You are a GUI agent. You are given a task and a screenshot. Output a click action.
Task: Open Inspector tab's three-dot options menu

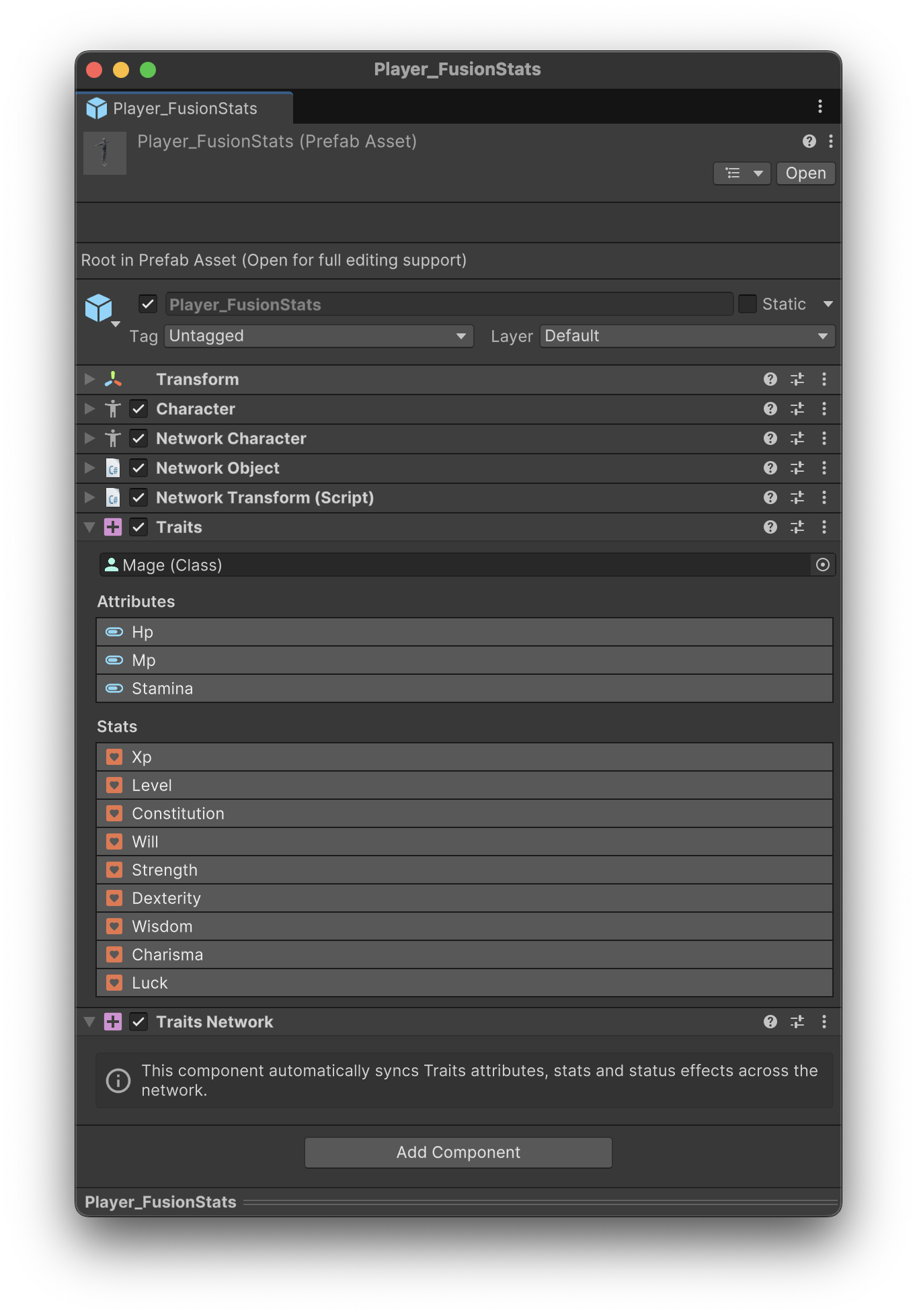pyautogui.click(x=820, y=106)
